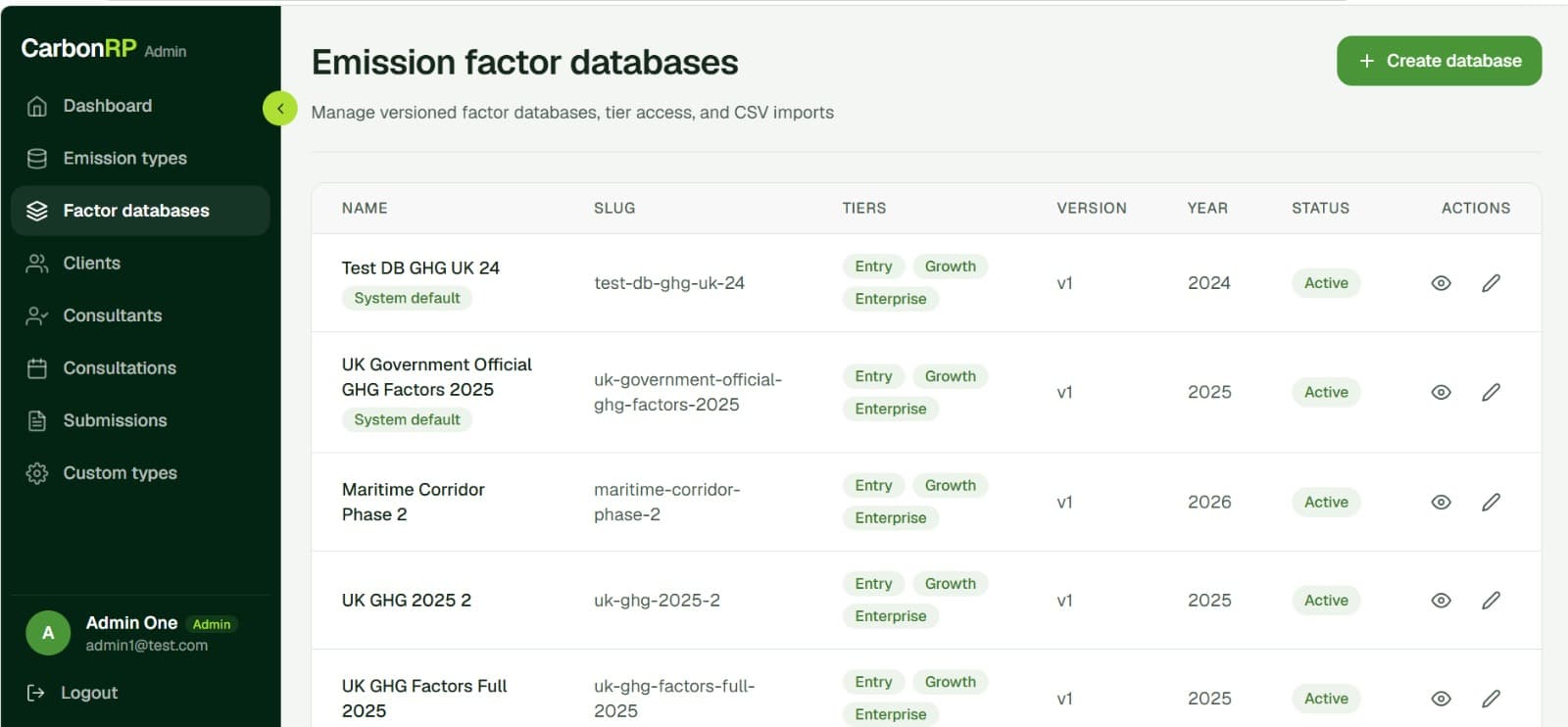Click the slug test-db-ghg-uk-24

(669, 283)
